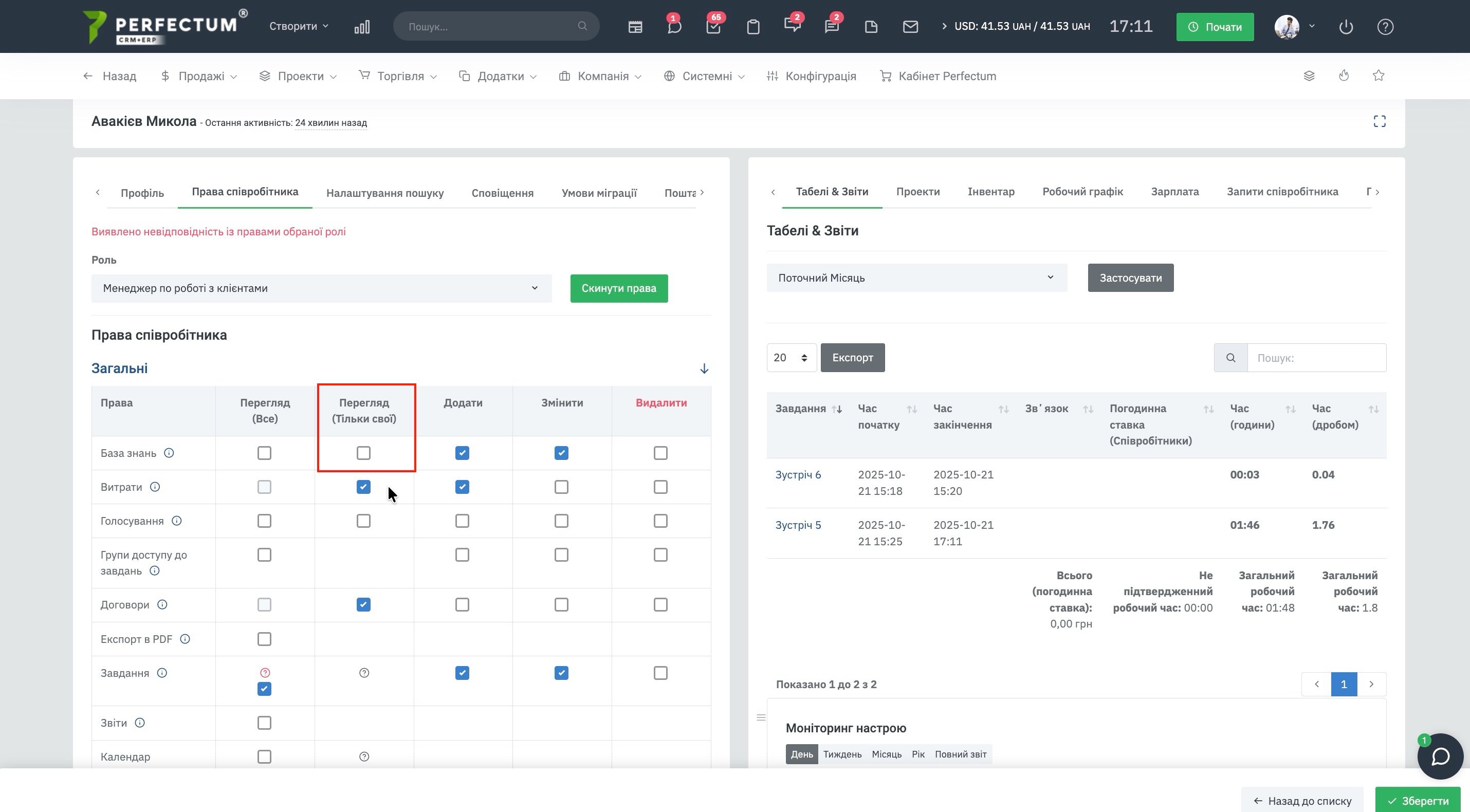
Task: Uncheck Витрати Додати checkbox
Action: [462, 487]
